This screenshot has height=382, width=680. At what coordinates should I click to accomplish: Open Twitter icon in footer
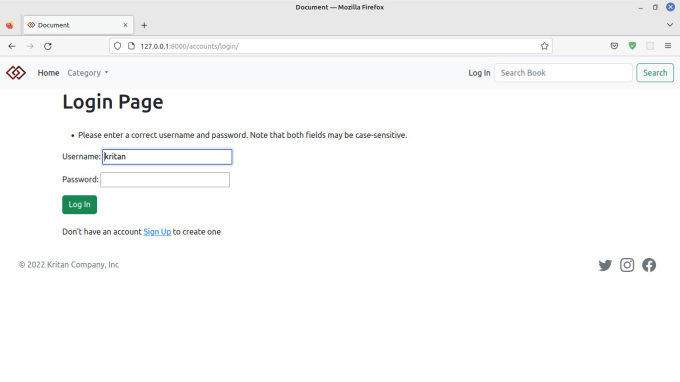605,265
